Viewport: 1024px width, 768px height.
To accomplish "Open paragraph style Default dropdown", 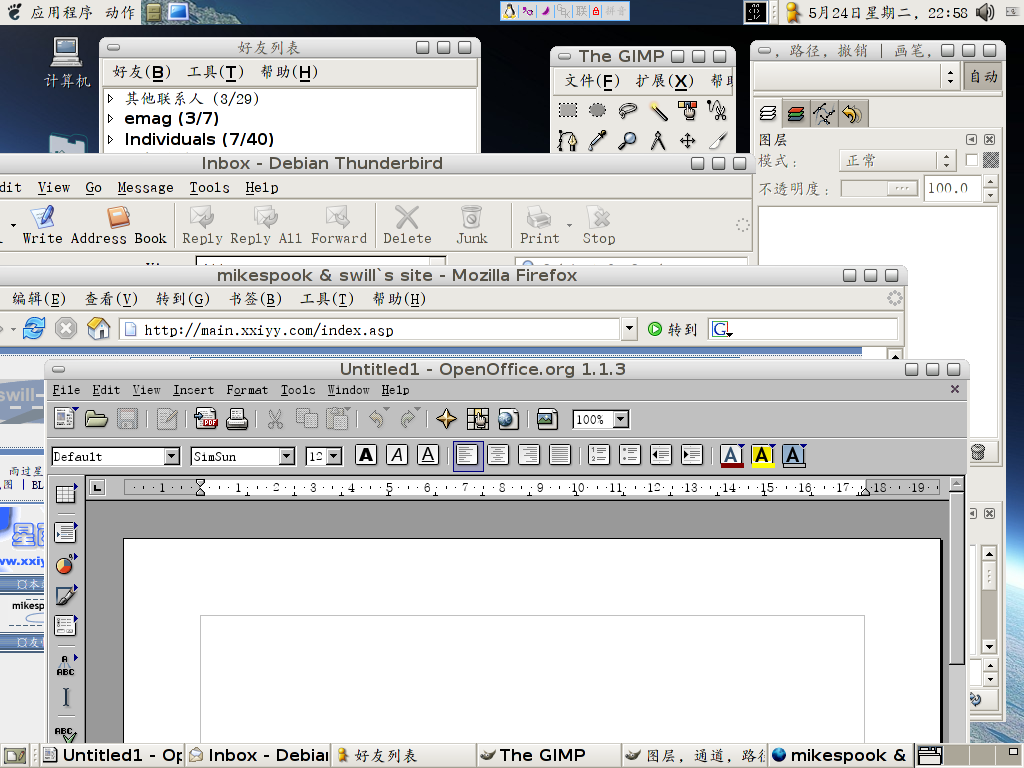I will (x=172, y=456).
